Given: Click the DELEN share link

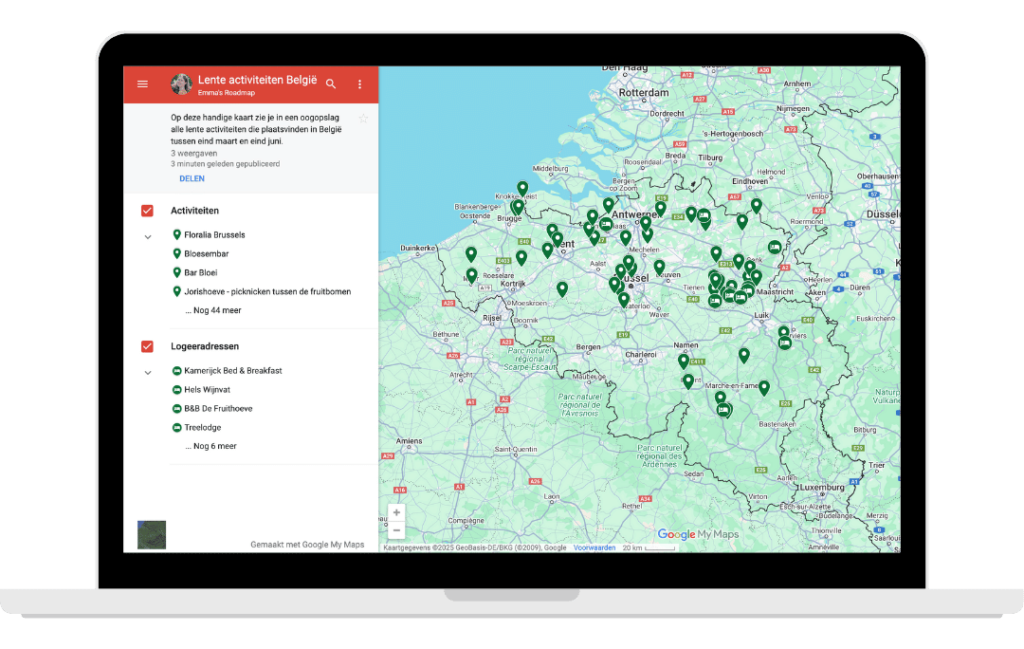Looking at the screenshot, I should tap(192, 179).
